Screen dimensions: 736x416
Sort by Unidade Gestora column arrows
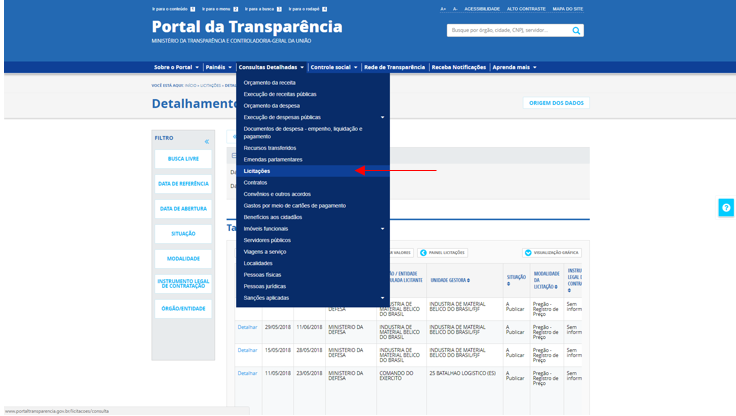[x=469, y=280]
